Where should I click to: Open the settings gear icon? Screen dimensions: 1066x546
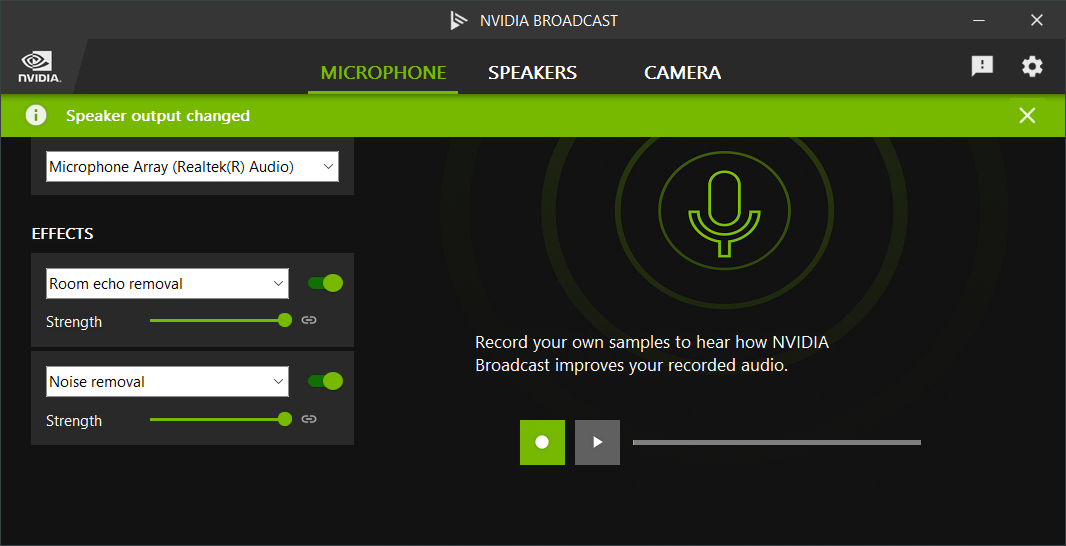(1032, 67)
